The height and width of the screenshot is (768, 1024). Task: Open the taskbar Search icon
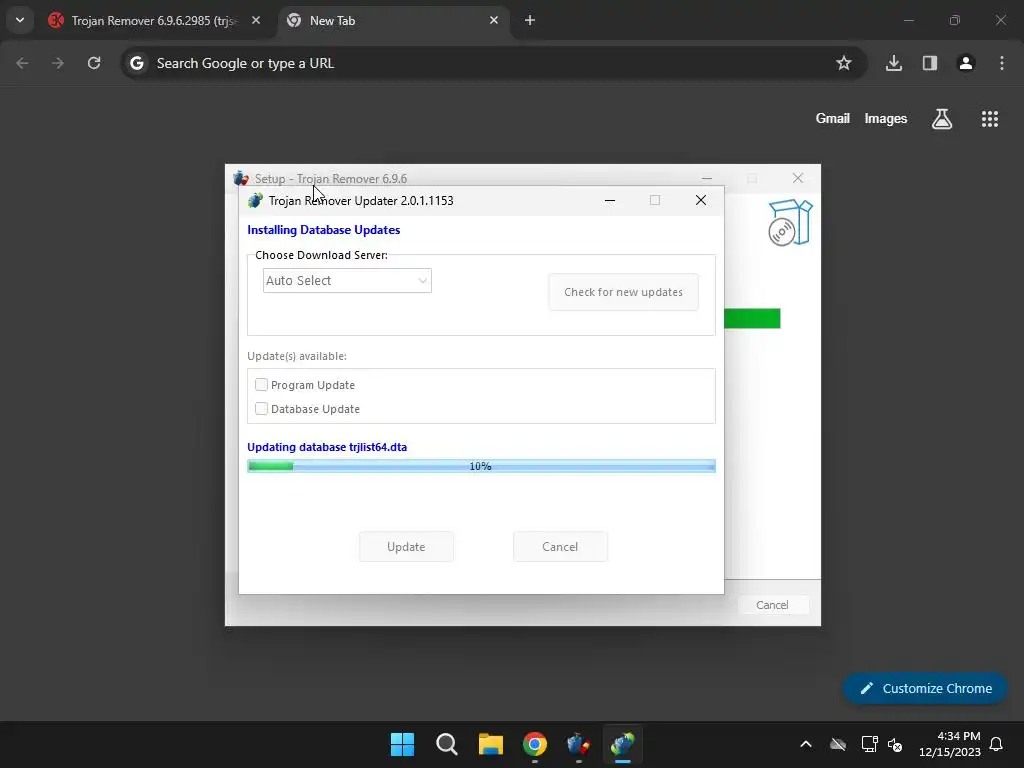coord(447,744)
